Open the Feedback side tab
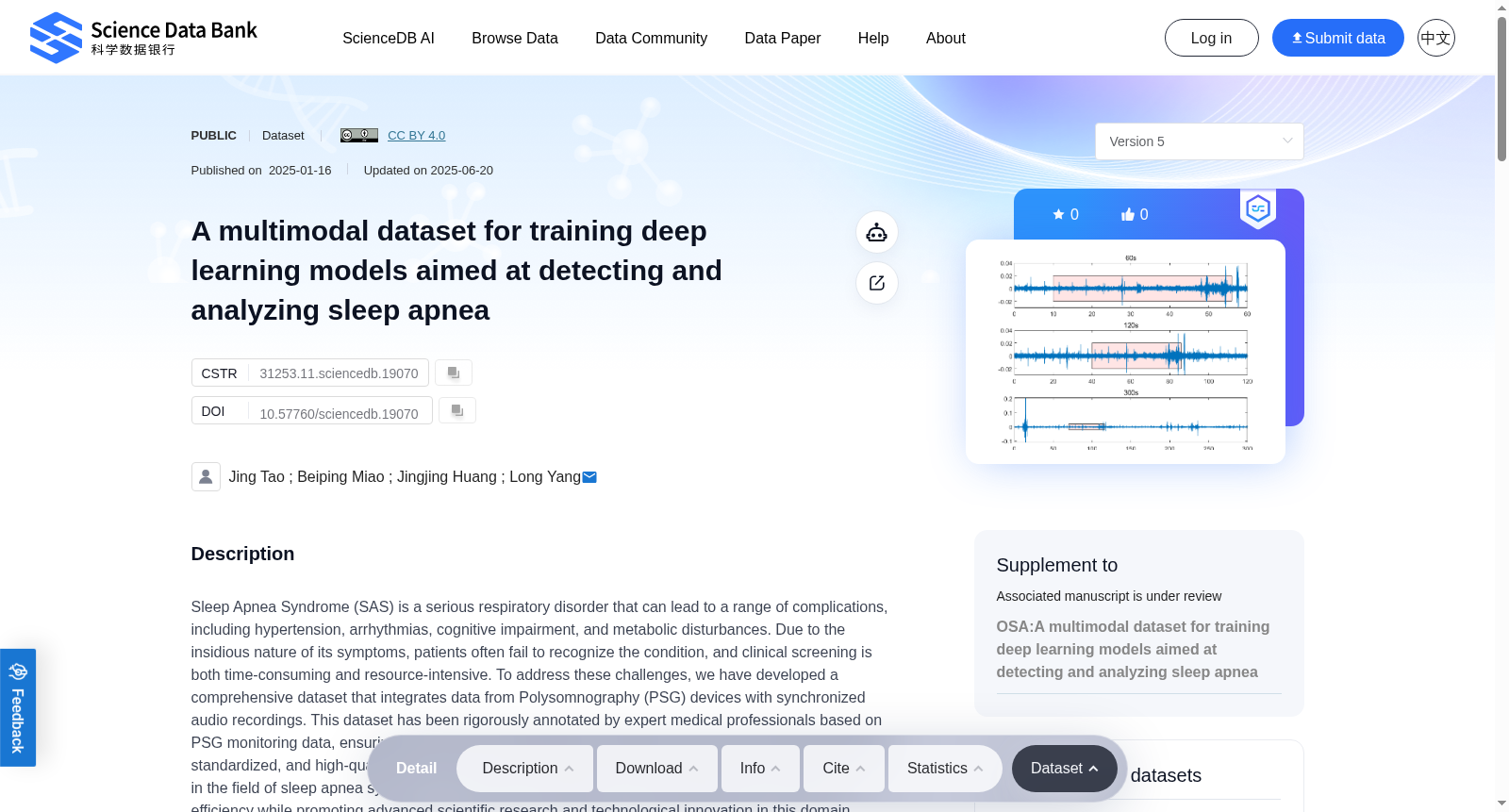 tap(18, 707)
